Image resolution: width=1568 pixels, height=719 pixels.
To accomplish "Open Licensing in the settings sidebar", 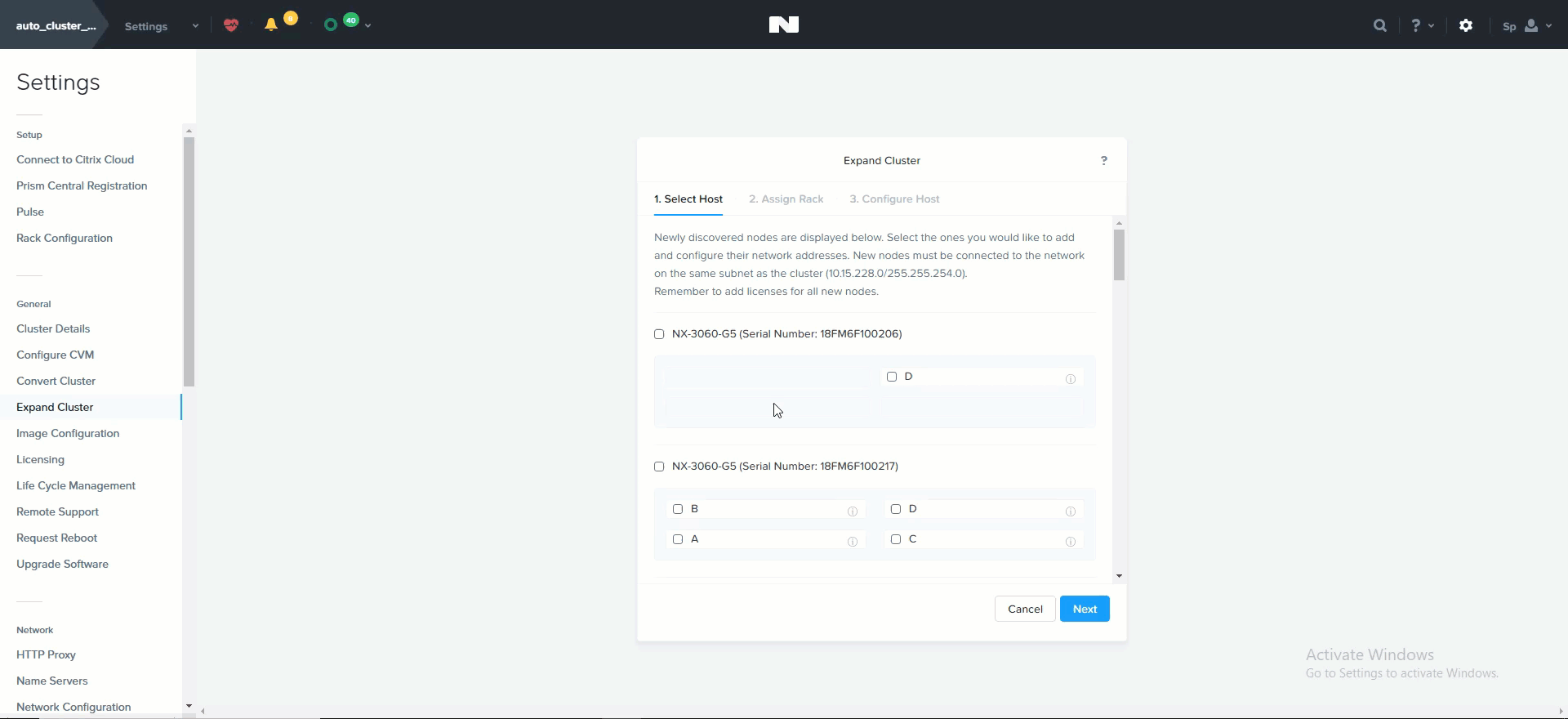I will [40, 459].
